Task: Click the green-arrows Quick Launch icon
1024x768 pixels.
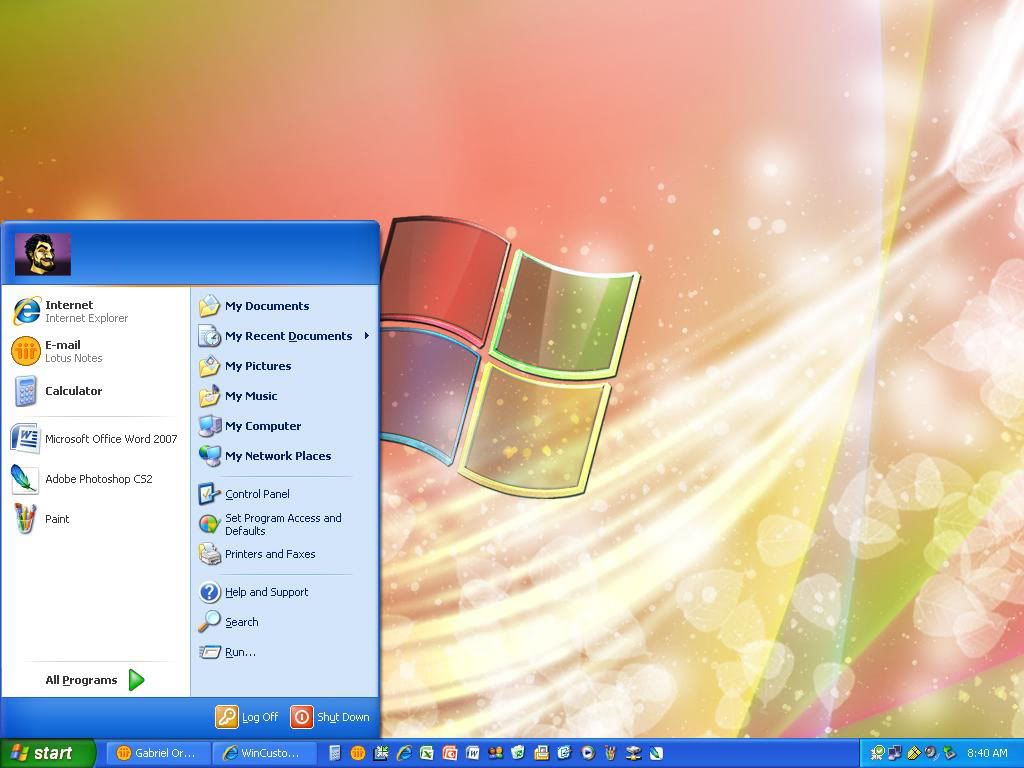Action: point(381,753)
